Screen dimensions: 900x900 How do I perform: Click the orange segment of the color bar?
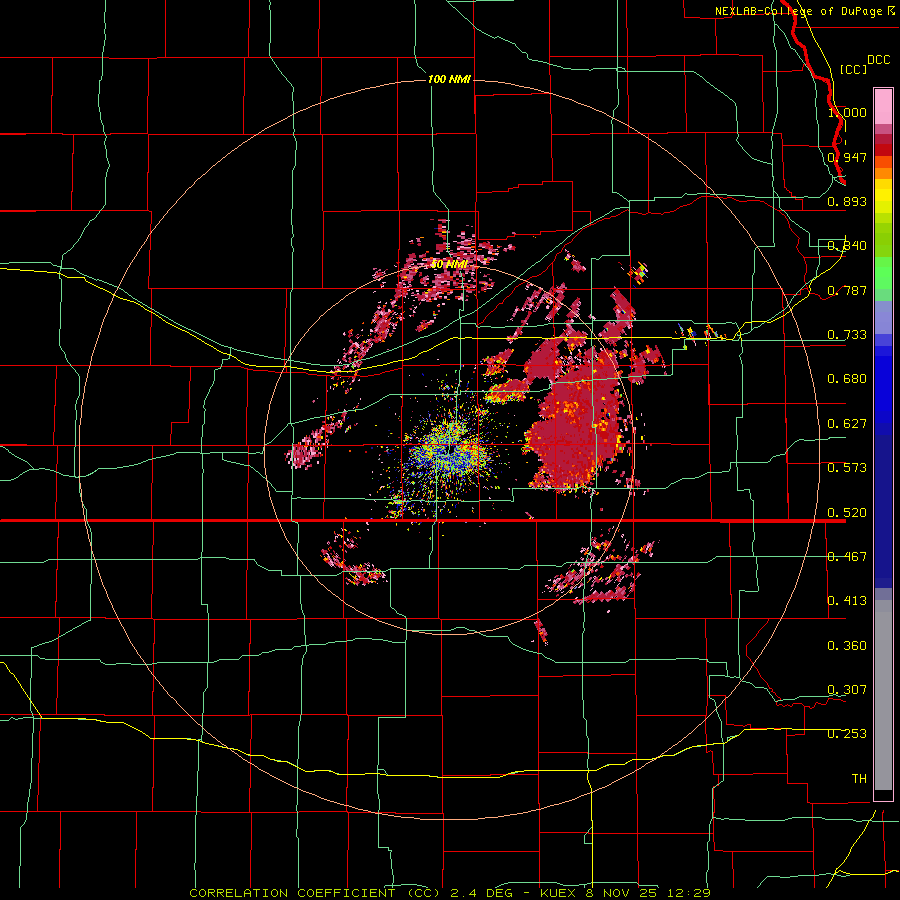(x=883, y=173)
